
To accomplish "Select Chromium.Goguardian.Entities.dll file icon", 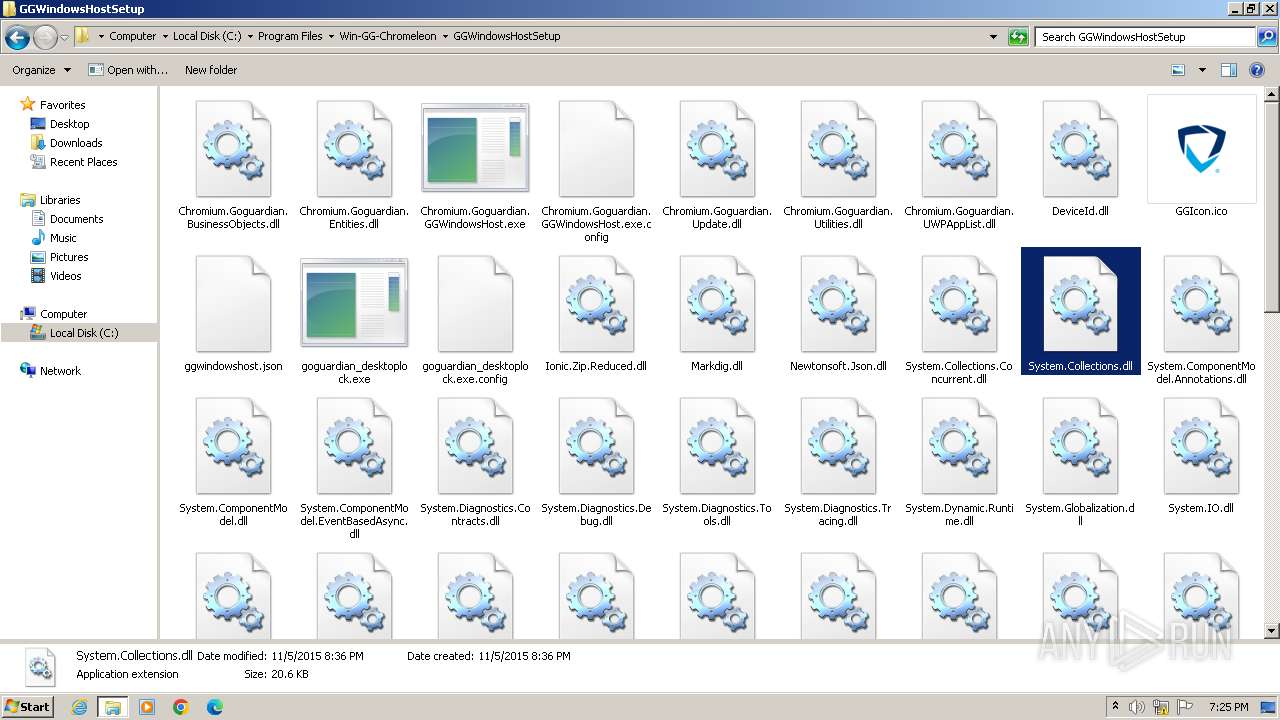I will point(354,149).
